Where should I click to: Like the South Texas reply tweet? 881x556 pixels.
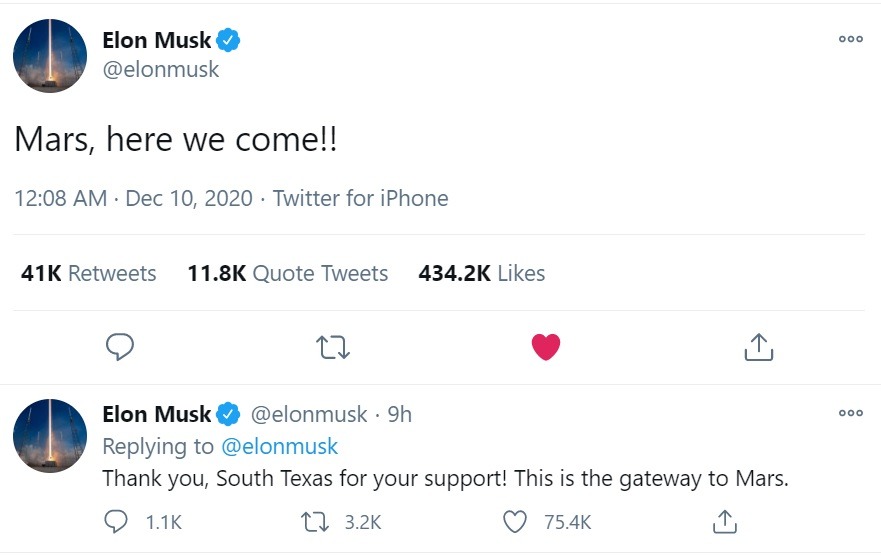(515, 522)
